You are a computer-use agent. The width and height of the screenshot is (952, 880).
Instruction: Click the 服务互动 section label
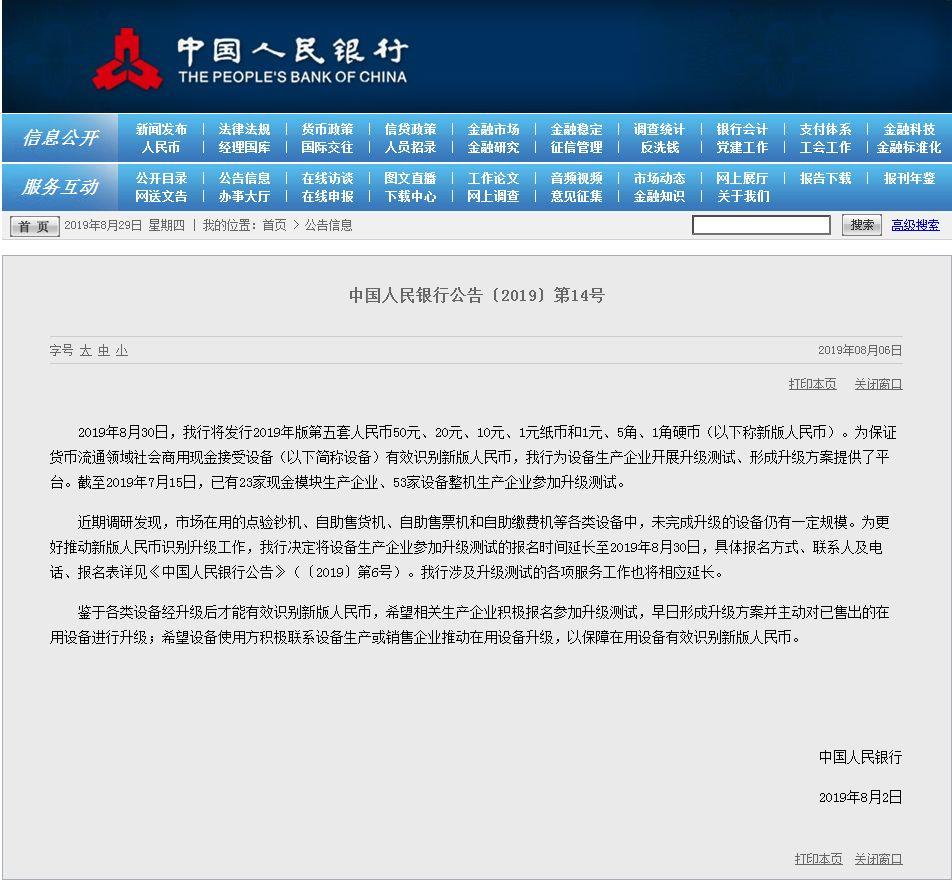pyautogui.click(x=60, y=187)
